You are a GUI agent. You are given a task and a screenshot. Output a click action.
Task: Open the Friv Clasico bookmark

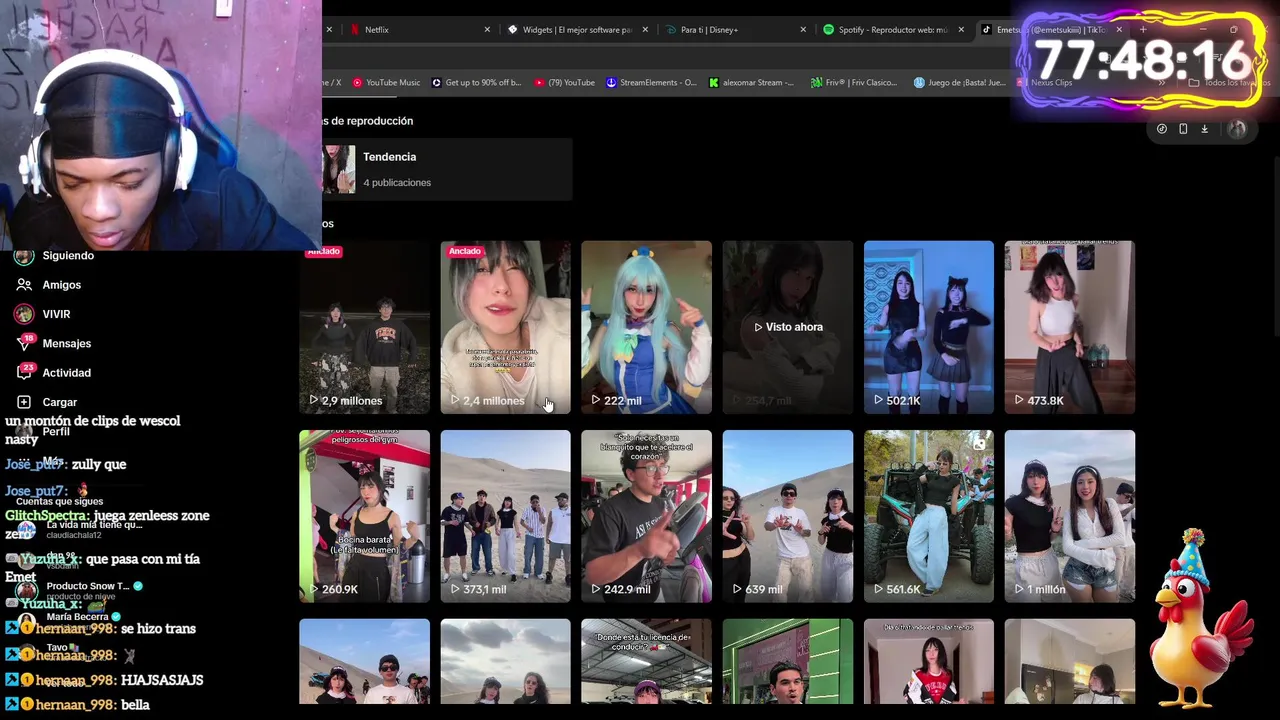854,83
